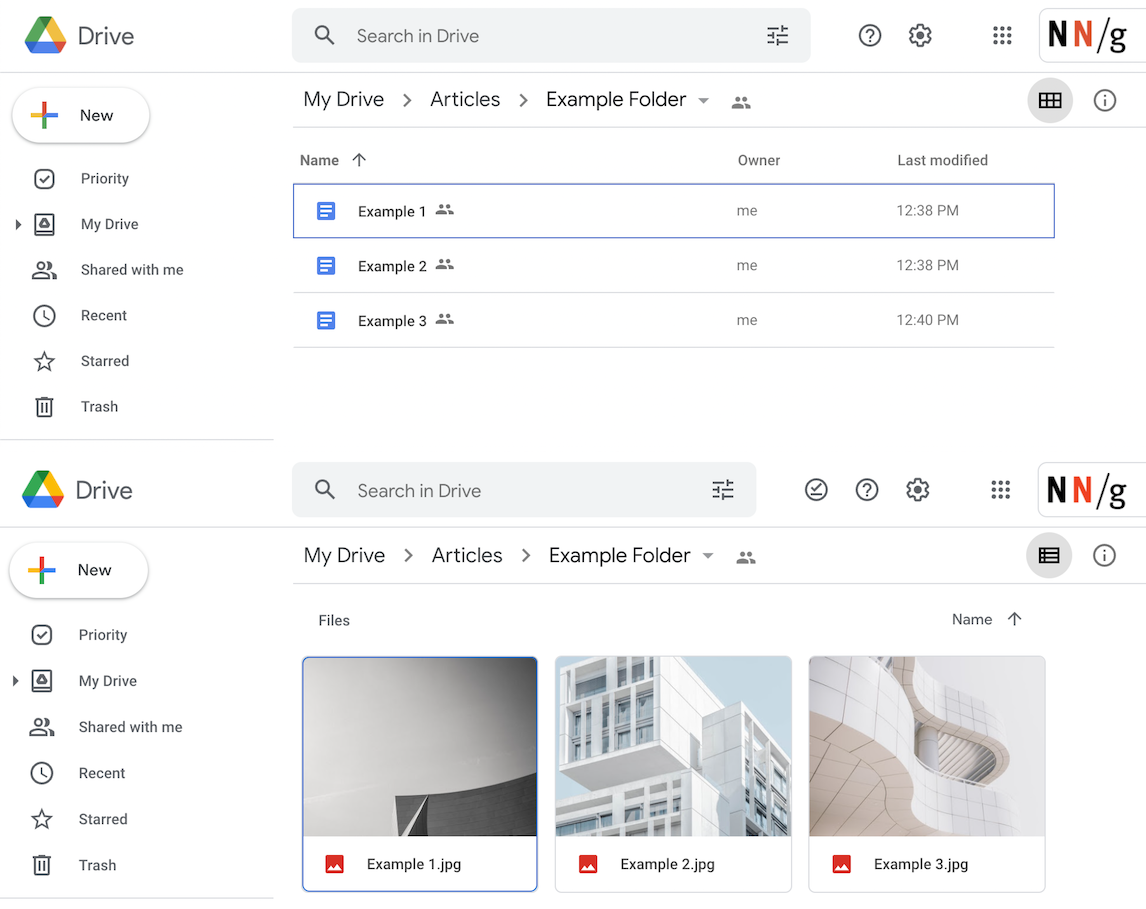
Task: Click red image icon beside Example 3.jpg
Action: click(841, 864)
